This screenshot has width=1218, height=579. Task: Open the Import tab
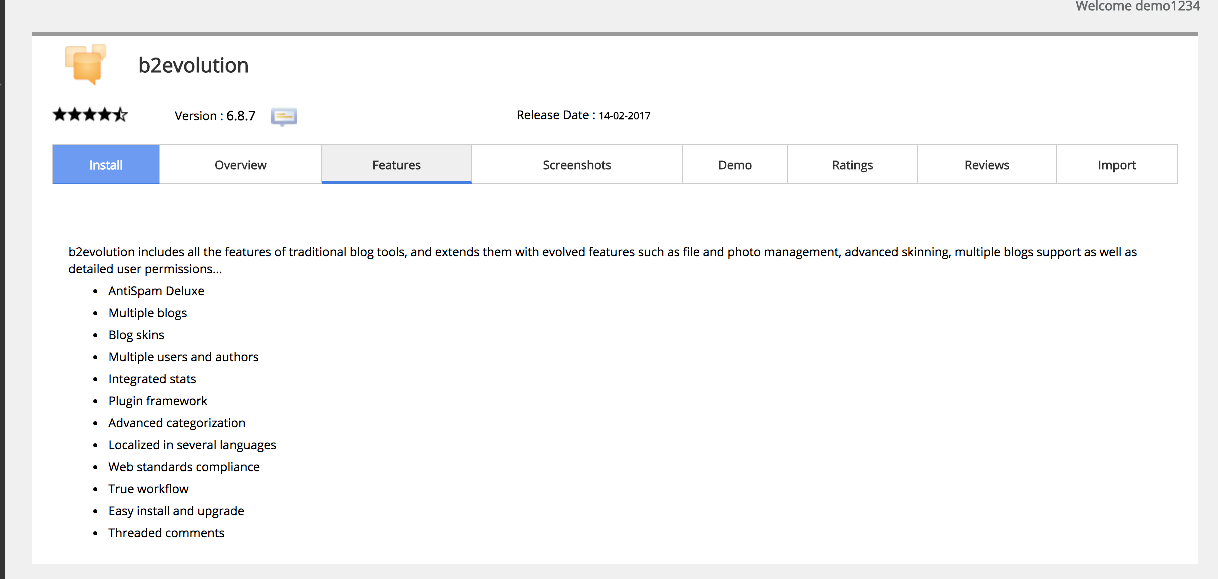(x=1117, y=165)
